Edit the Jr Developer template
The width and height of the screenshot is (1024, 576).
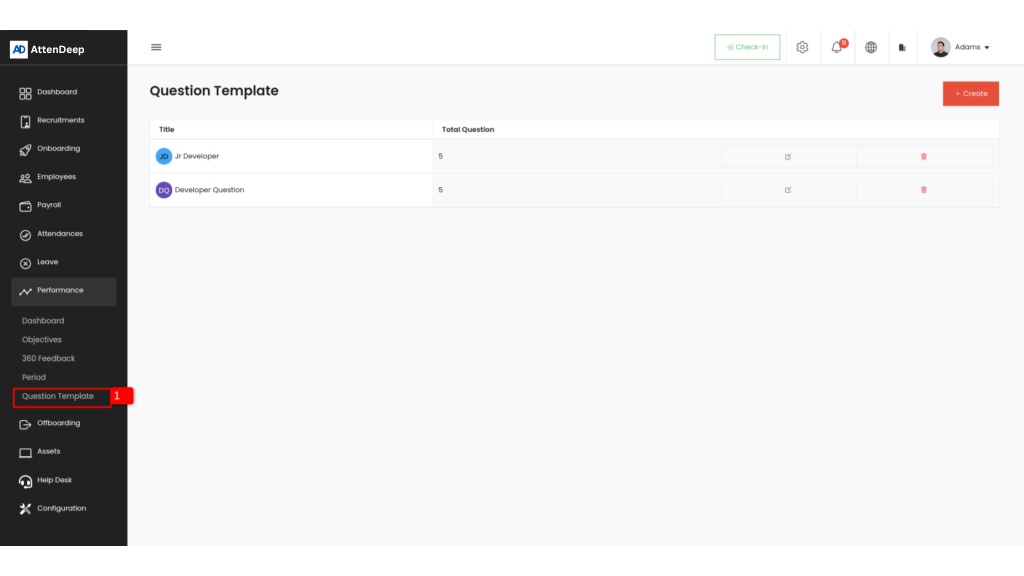point(788,156)
